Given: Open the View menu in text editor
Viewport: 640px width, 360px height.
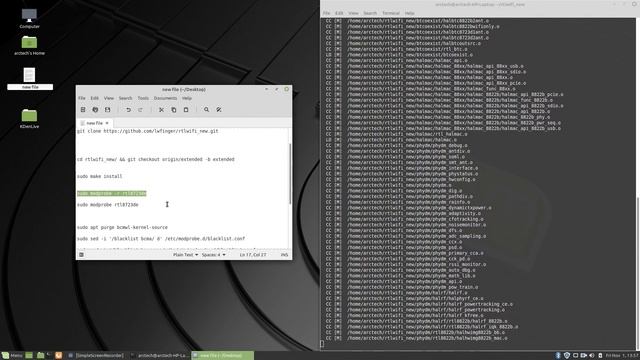Looking at the screenshot, I should [x=109, y=98].
